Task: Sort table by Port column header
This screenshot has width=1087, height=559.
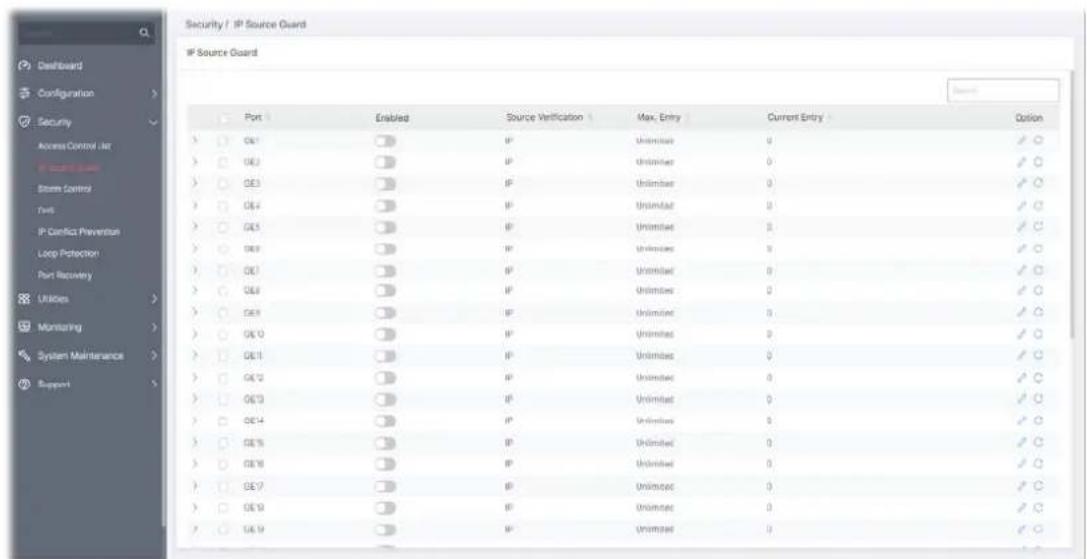Action: (x=256, y=118)
